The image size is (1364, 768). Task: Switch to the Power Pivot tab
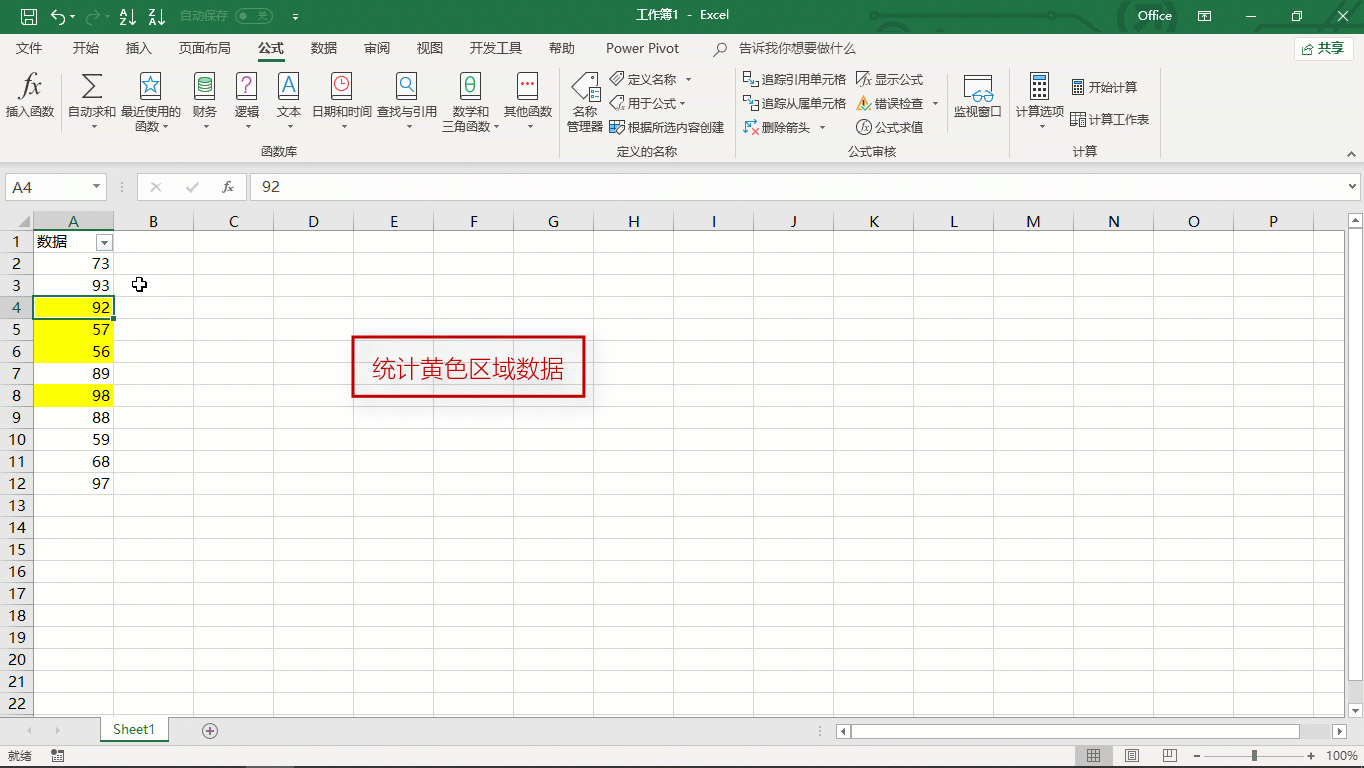[642, 48]
